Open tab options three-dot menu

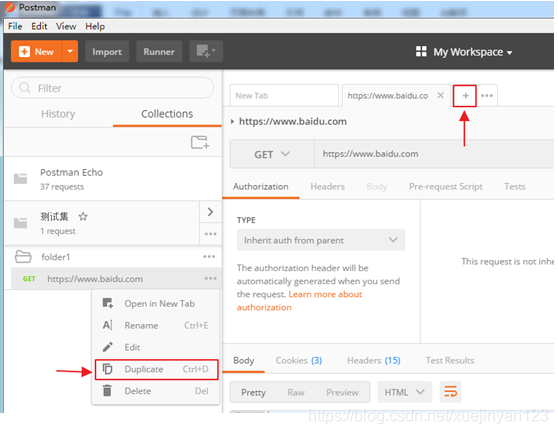coord(486,96)
